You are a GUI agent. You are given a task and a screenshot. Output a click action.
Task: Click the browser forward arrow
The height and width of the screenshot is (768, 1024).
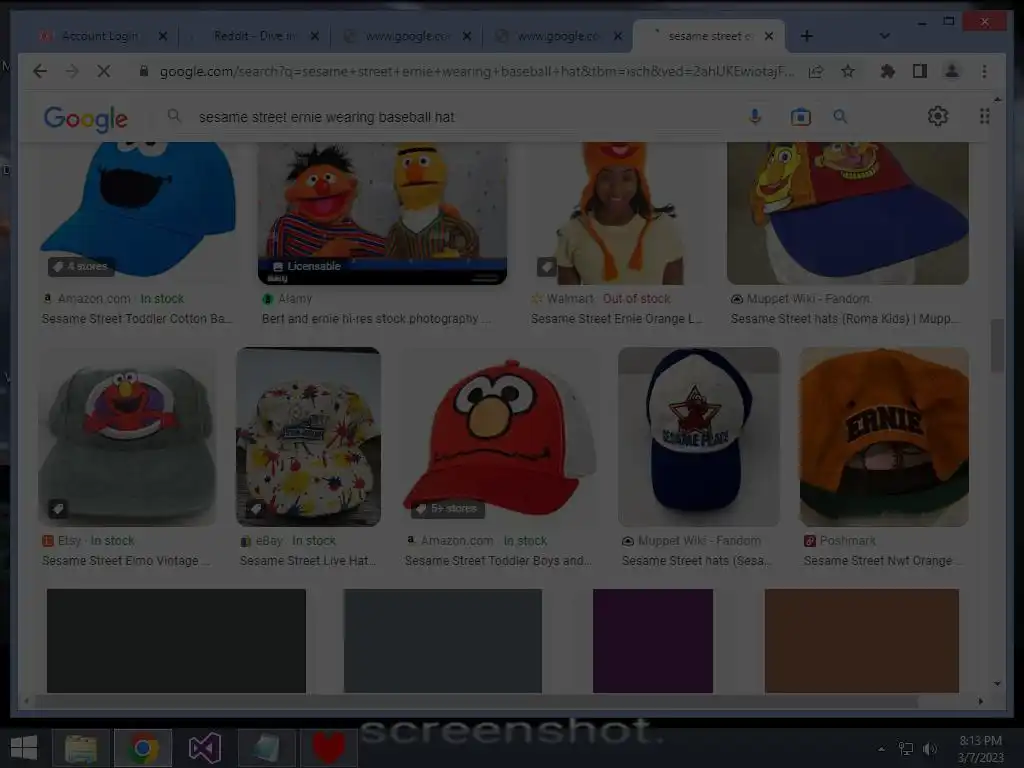[x=72, y=71]
